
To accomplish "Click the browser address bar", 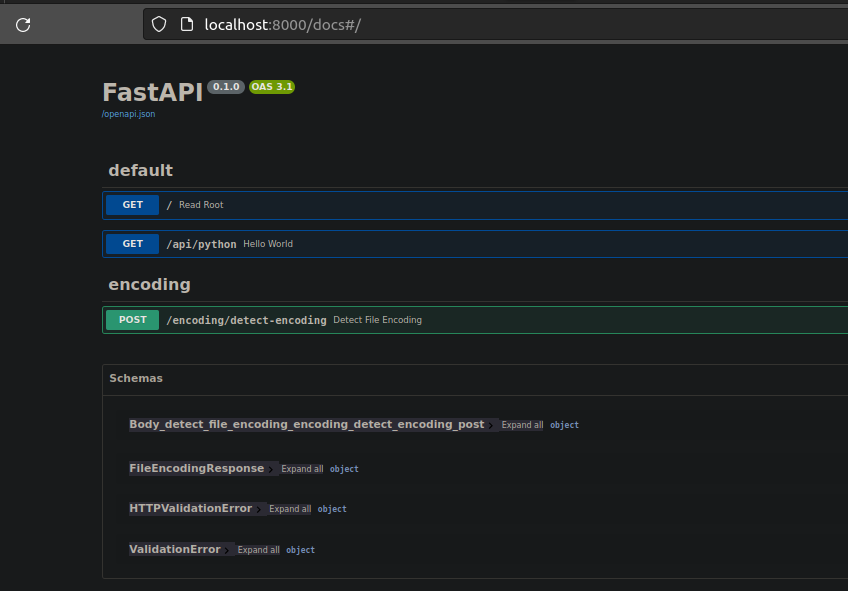I will (x=400, y=25).
